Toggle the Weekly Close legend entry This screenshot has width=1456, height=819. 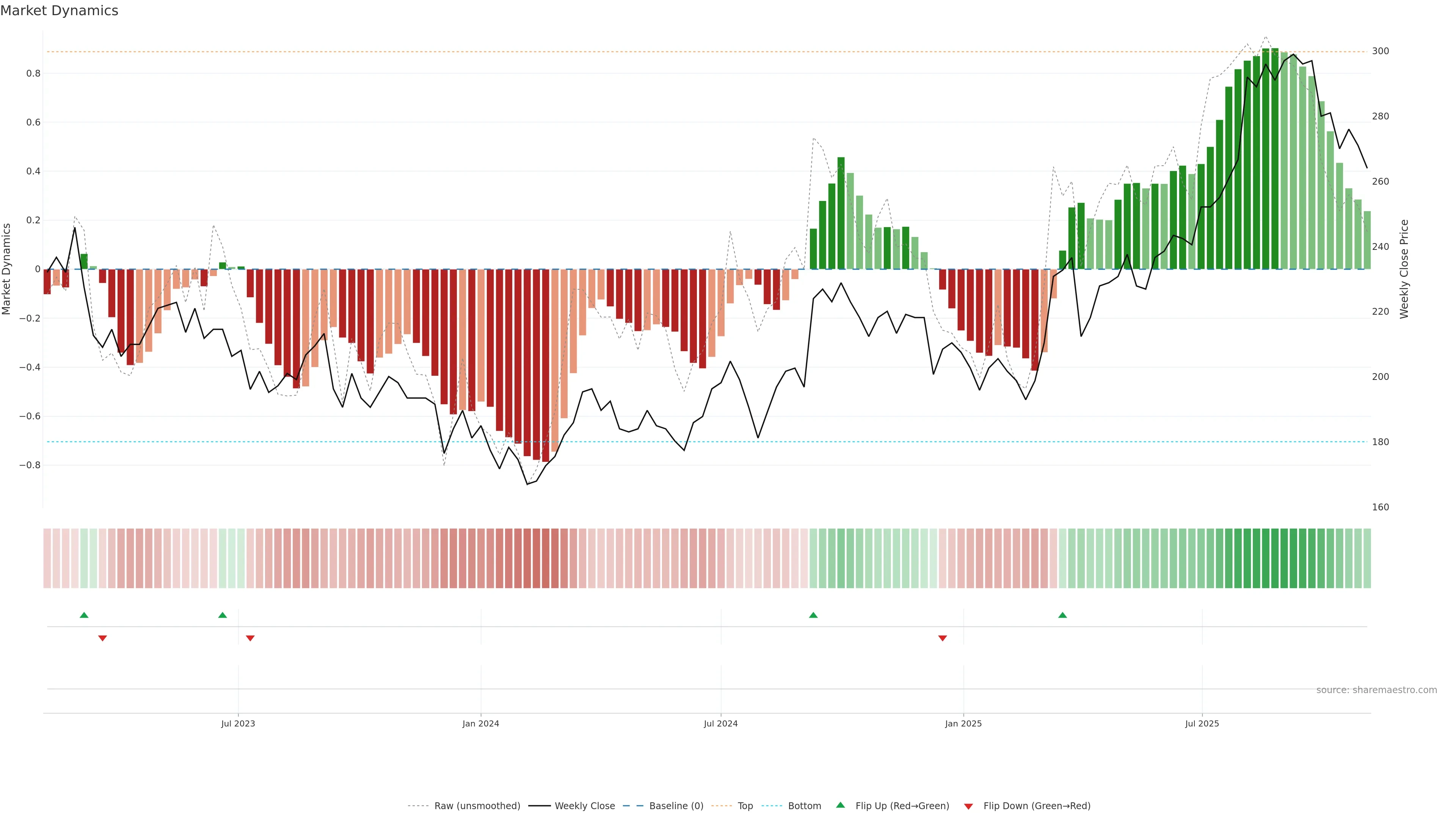[x=584, y=806]
